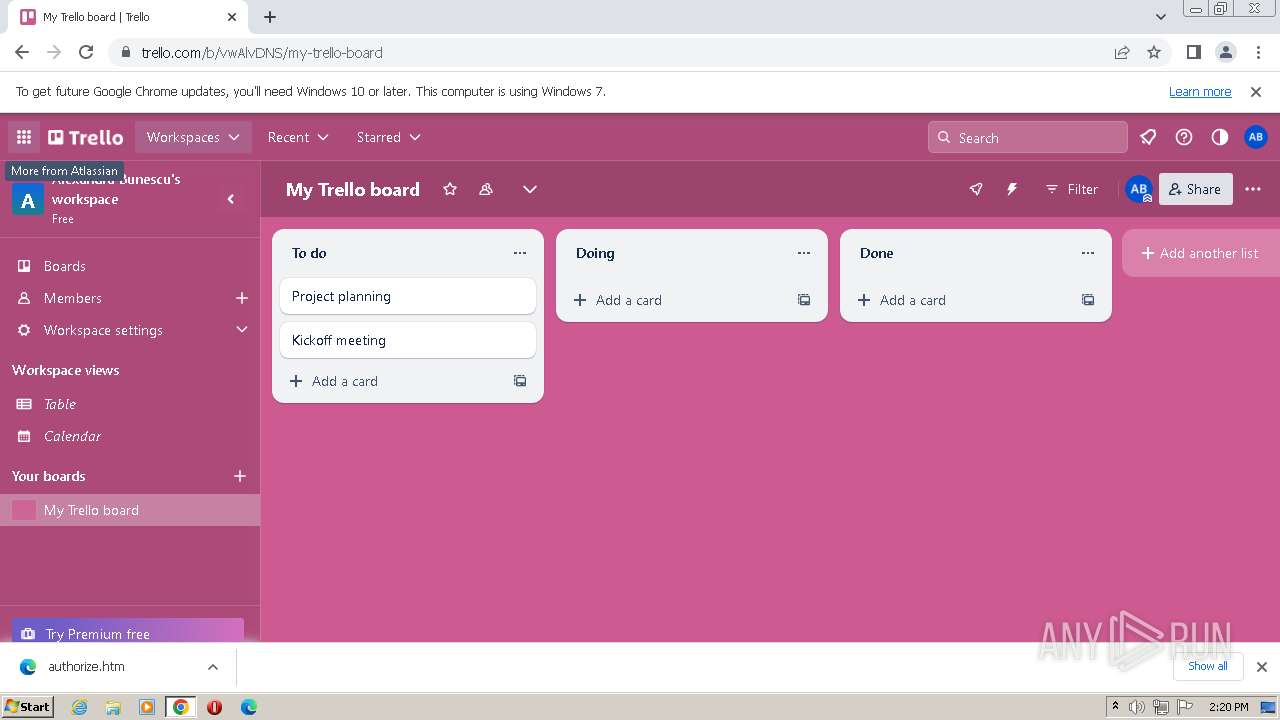This screenshot has width=1280, height=720.
Task: Click Chrome's reload page button
Action: point(86,52)
